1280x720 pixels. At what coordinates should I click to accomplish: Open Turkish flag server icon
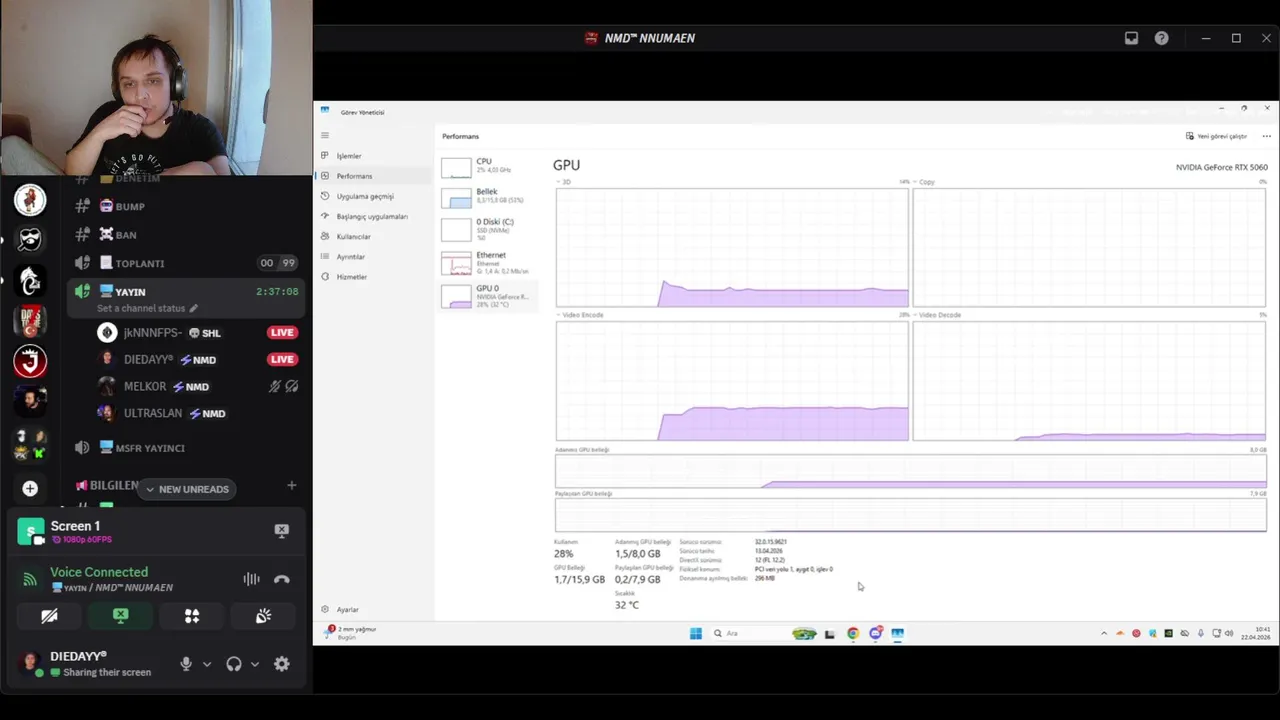click(x=30, y=321)
